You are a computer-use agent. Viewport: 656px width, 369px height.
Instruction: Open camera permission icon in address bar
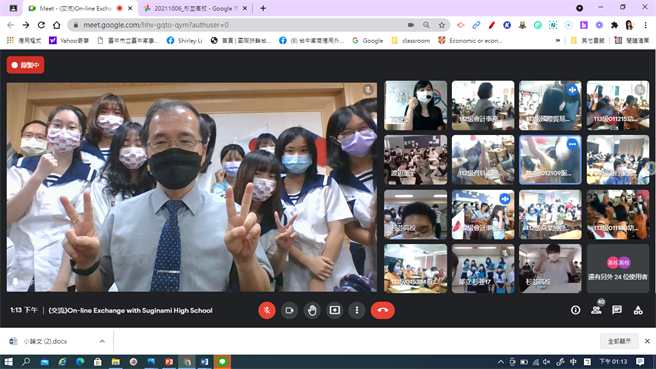(411, 25)
